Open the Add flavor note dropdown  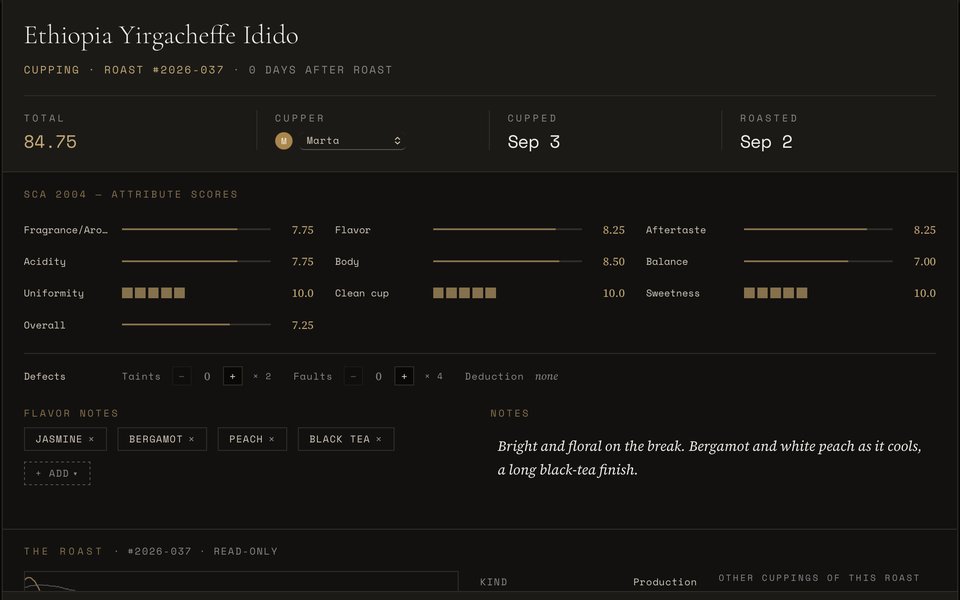point(57,473)
